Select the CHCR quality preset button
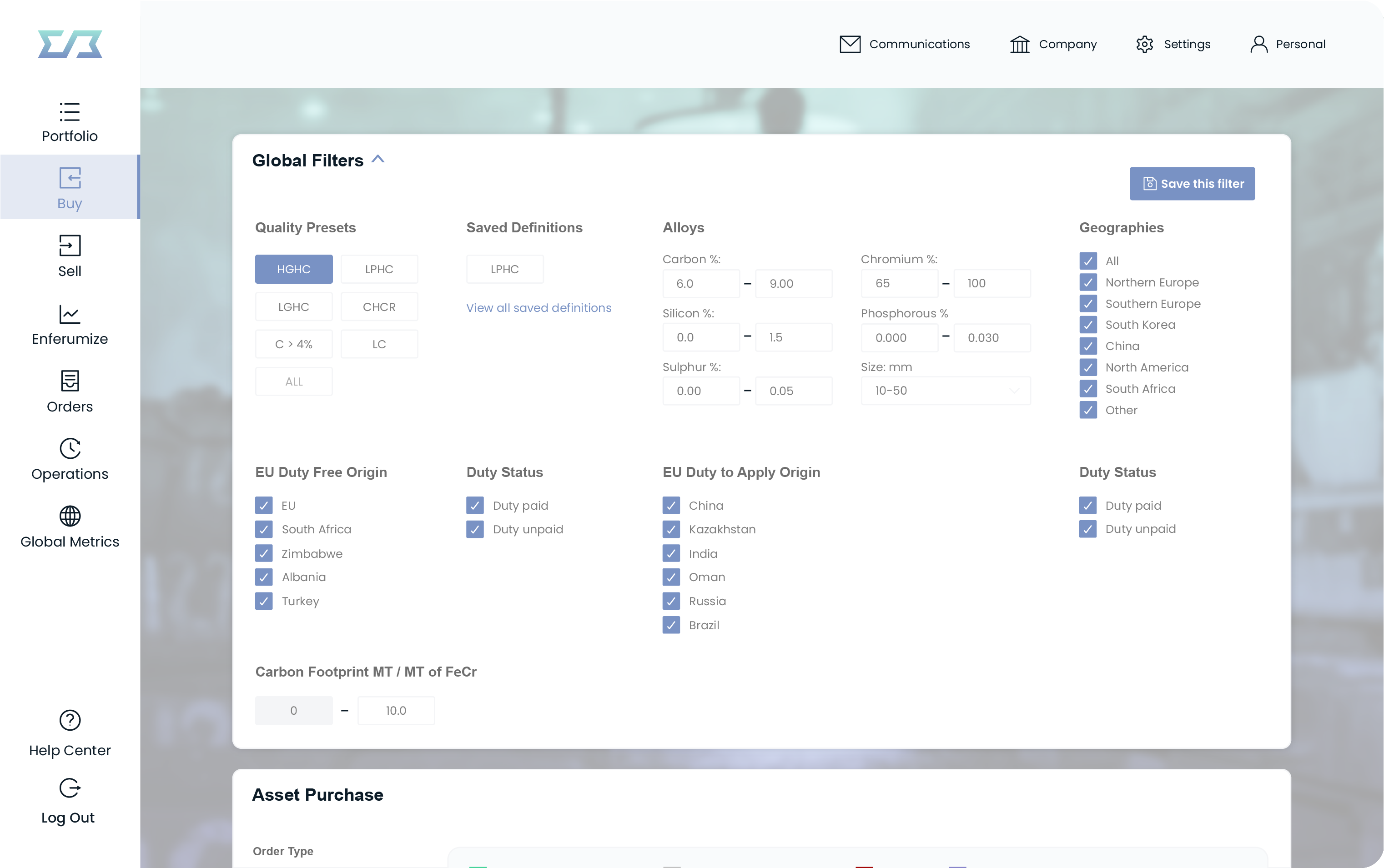1384x868 pixels. [x=378, y=306]
